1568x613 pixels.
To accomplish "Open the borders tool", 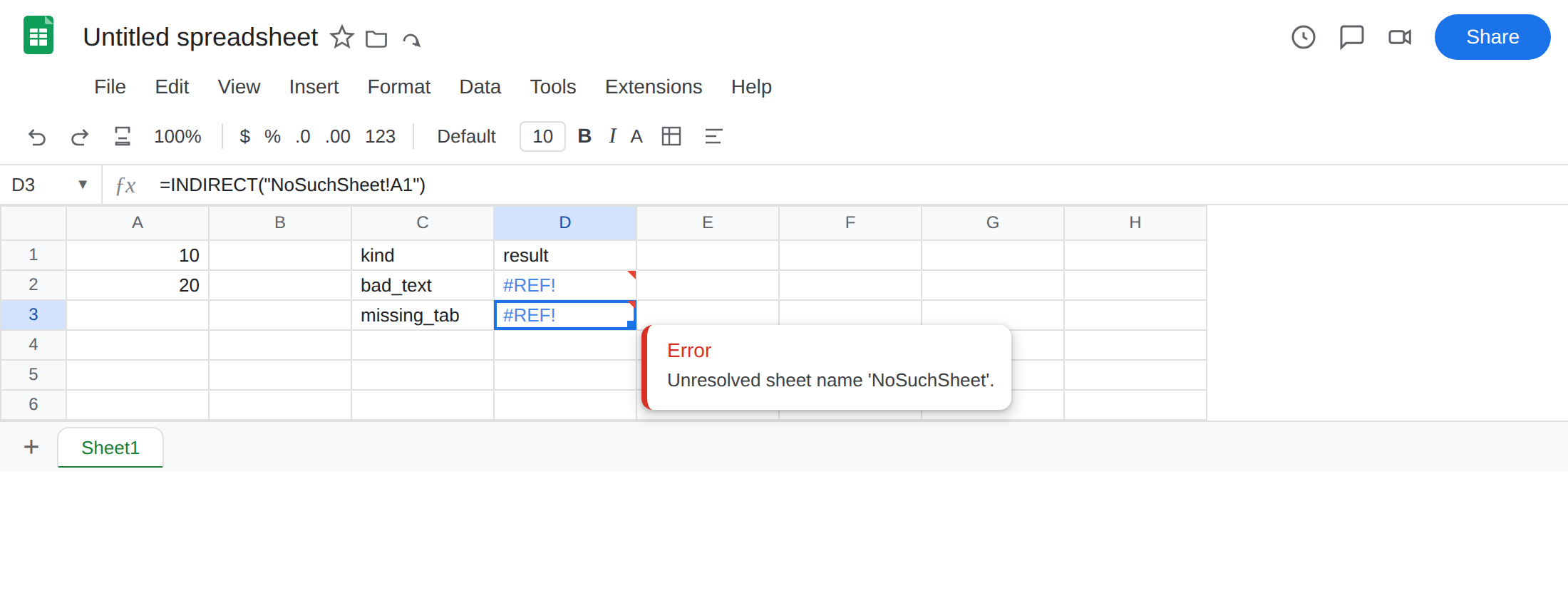I will pyautogui.click(x=671, y=136).
